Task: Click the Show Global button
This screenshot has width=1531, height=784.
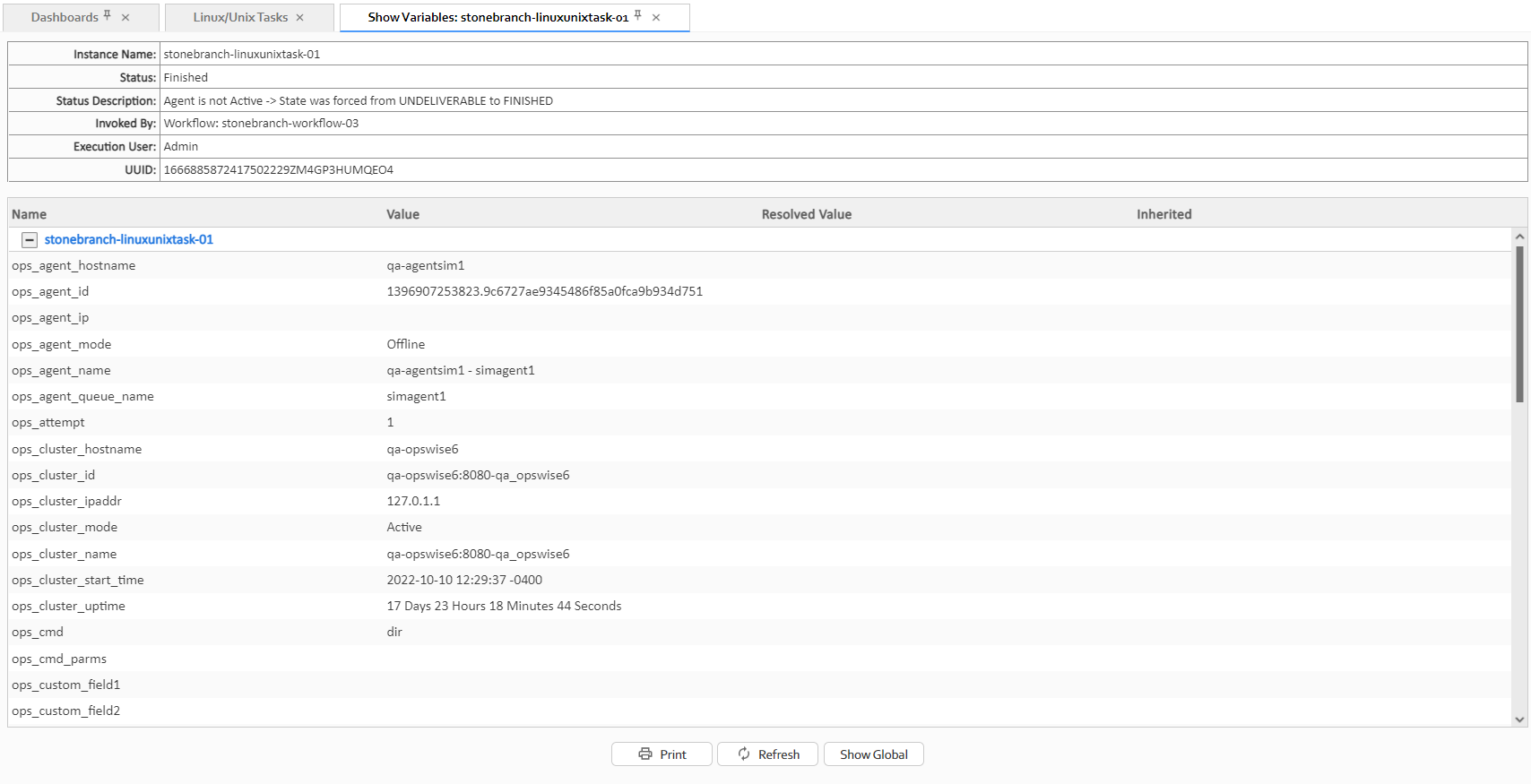Action: (873, 754)
